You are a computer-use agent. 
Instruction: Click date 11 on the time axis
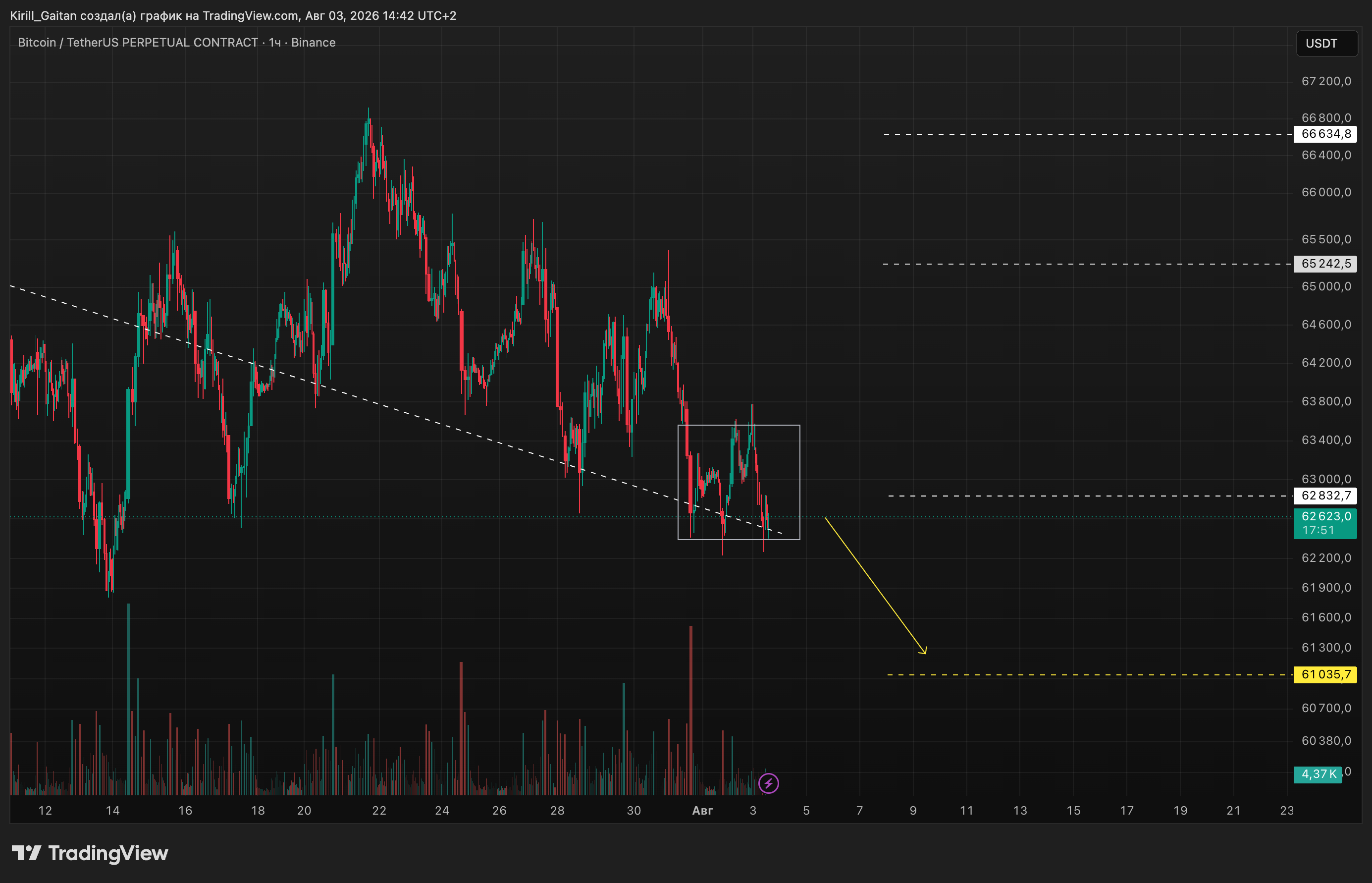967,811
